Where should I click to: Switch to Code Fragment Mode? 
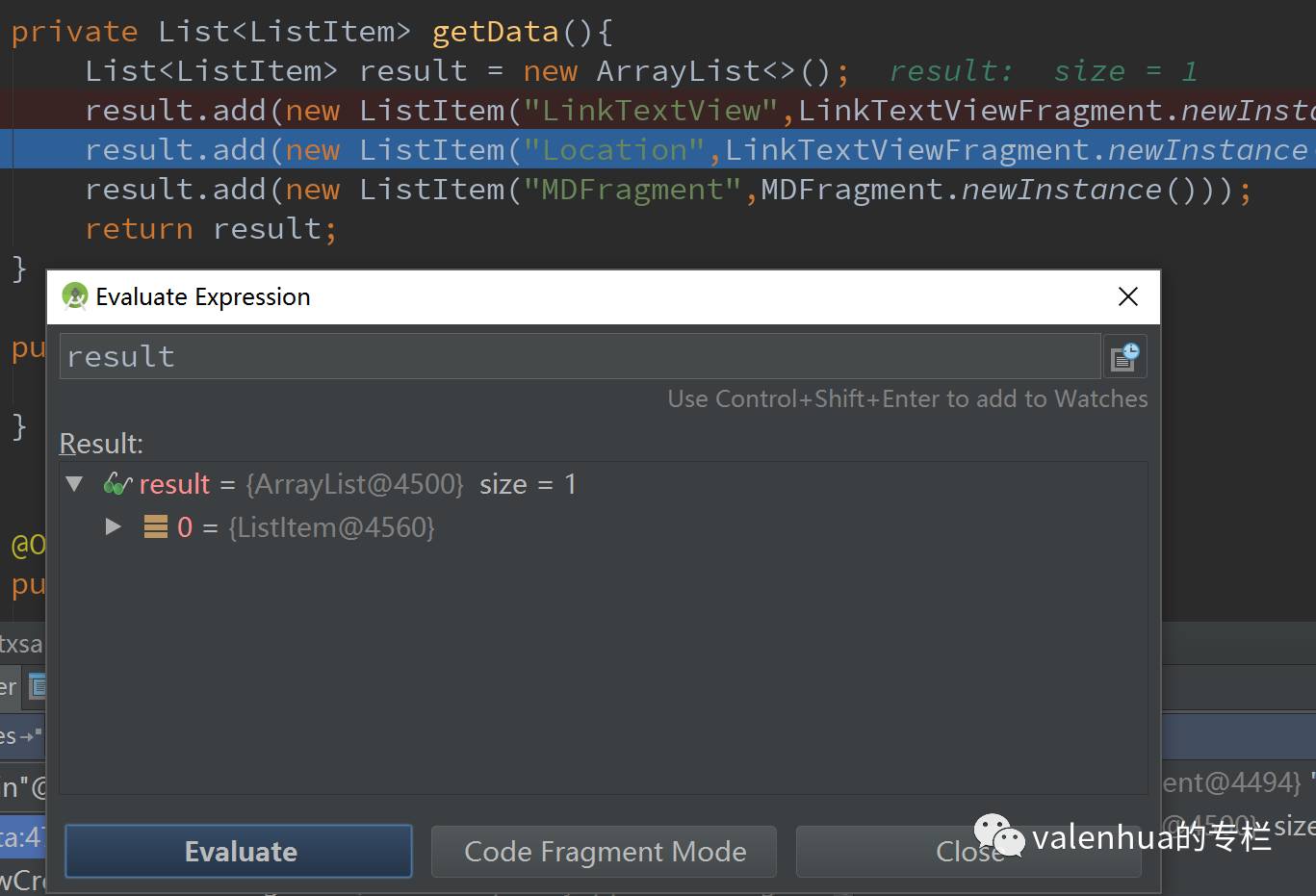tap(604, 852)
